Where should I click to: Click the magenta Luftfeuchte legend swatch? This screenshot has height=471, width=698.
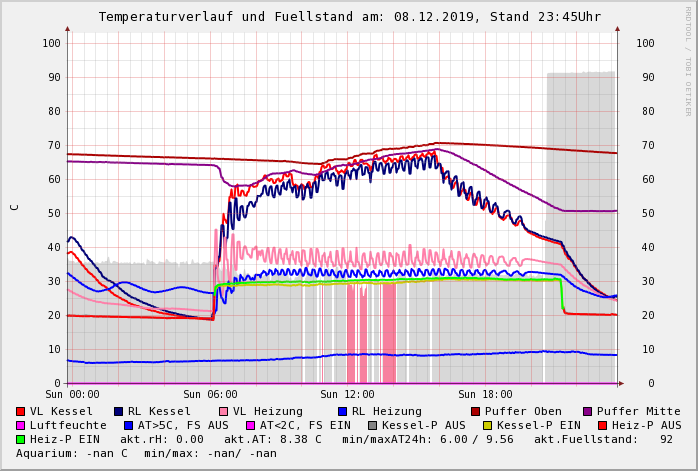tap(21, 425)
